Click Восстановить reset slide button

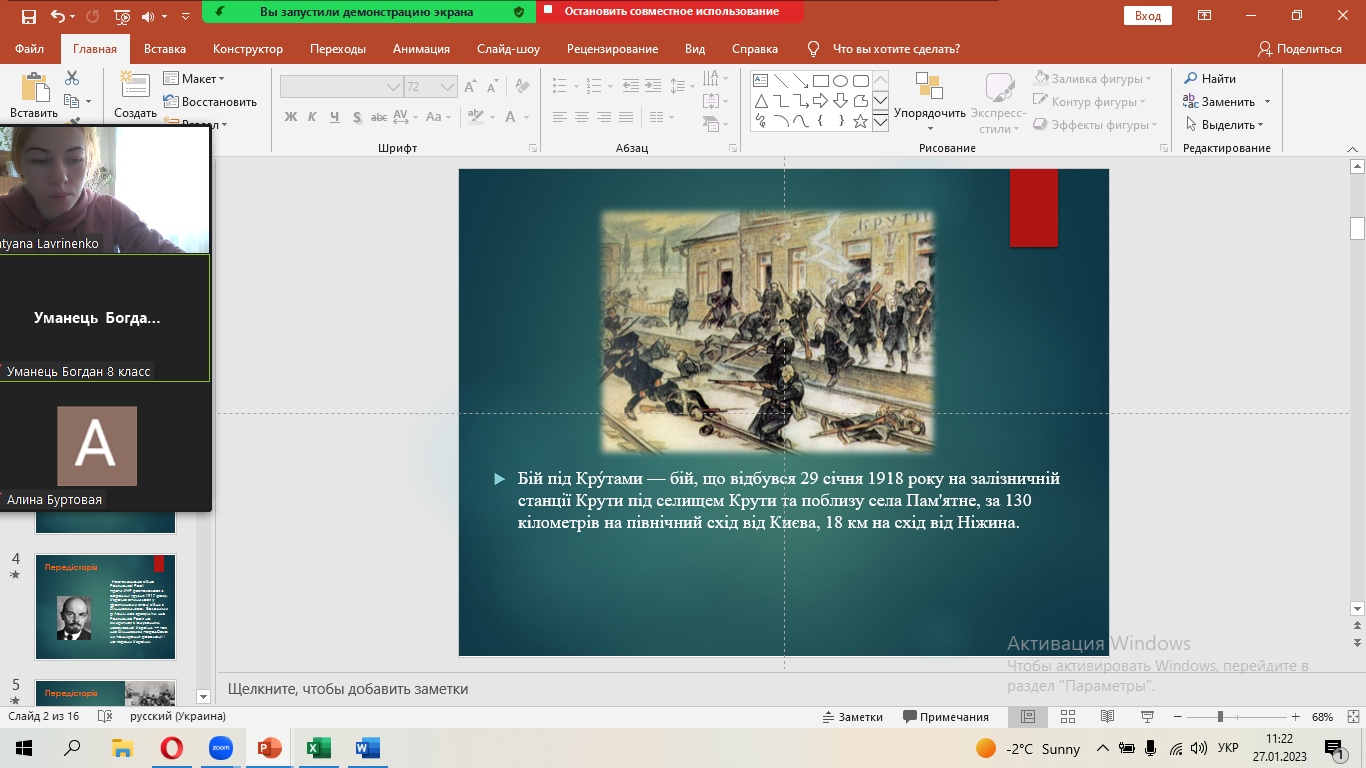click(210, 101)
